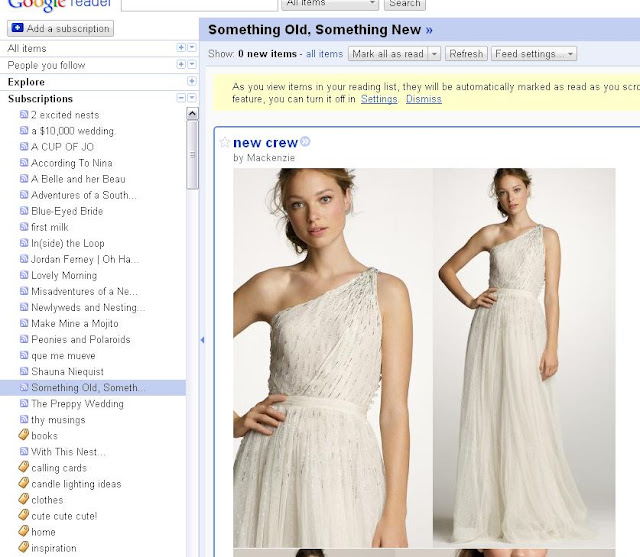640x557 pixels.
Task: Open thy musings subscription
Action: (58, 420)
